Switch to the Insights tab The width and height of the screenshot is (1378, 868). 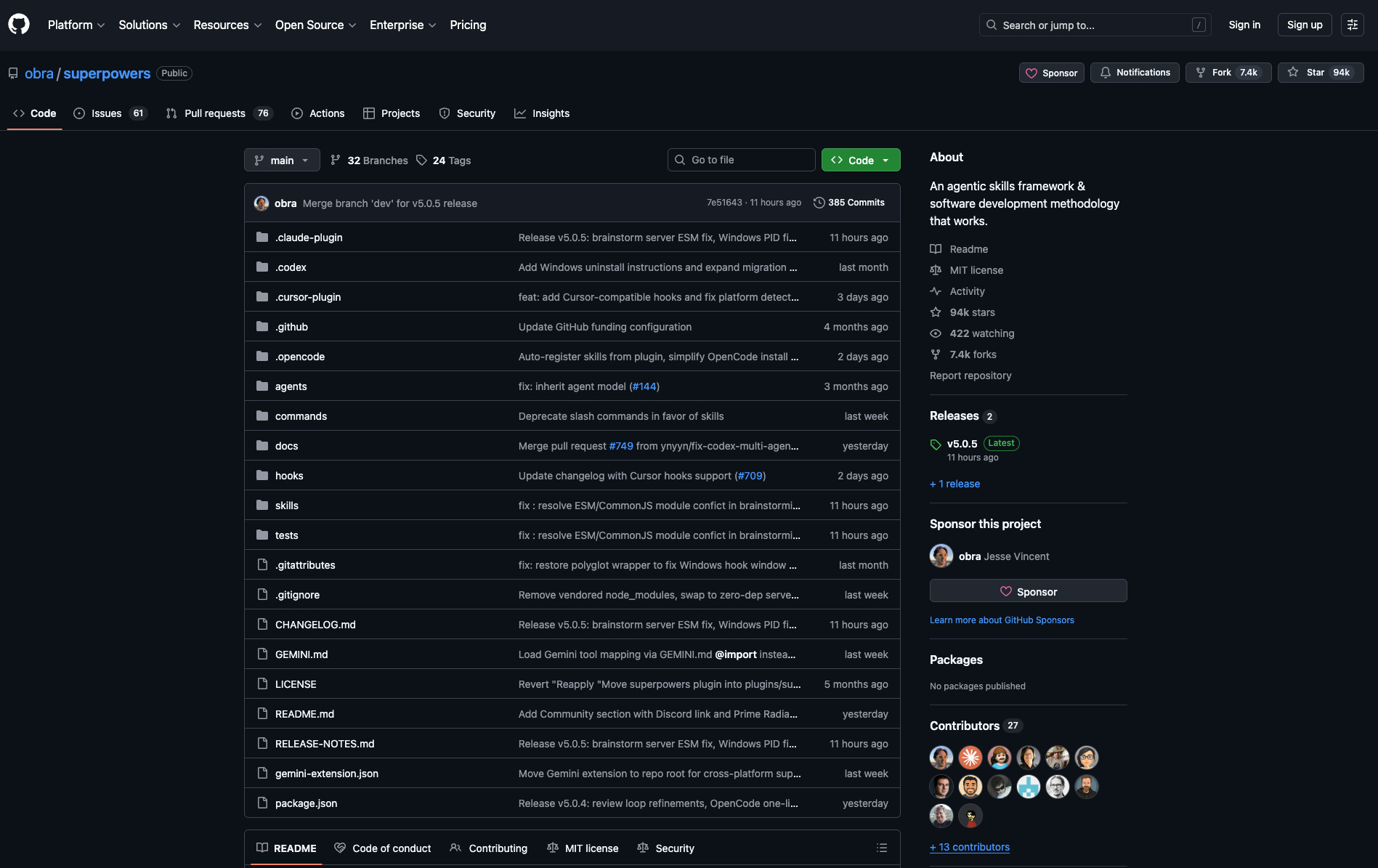(x=542, y=113)
